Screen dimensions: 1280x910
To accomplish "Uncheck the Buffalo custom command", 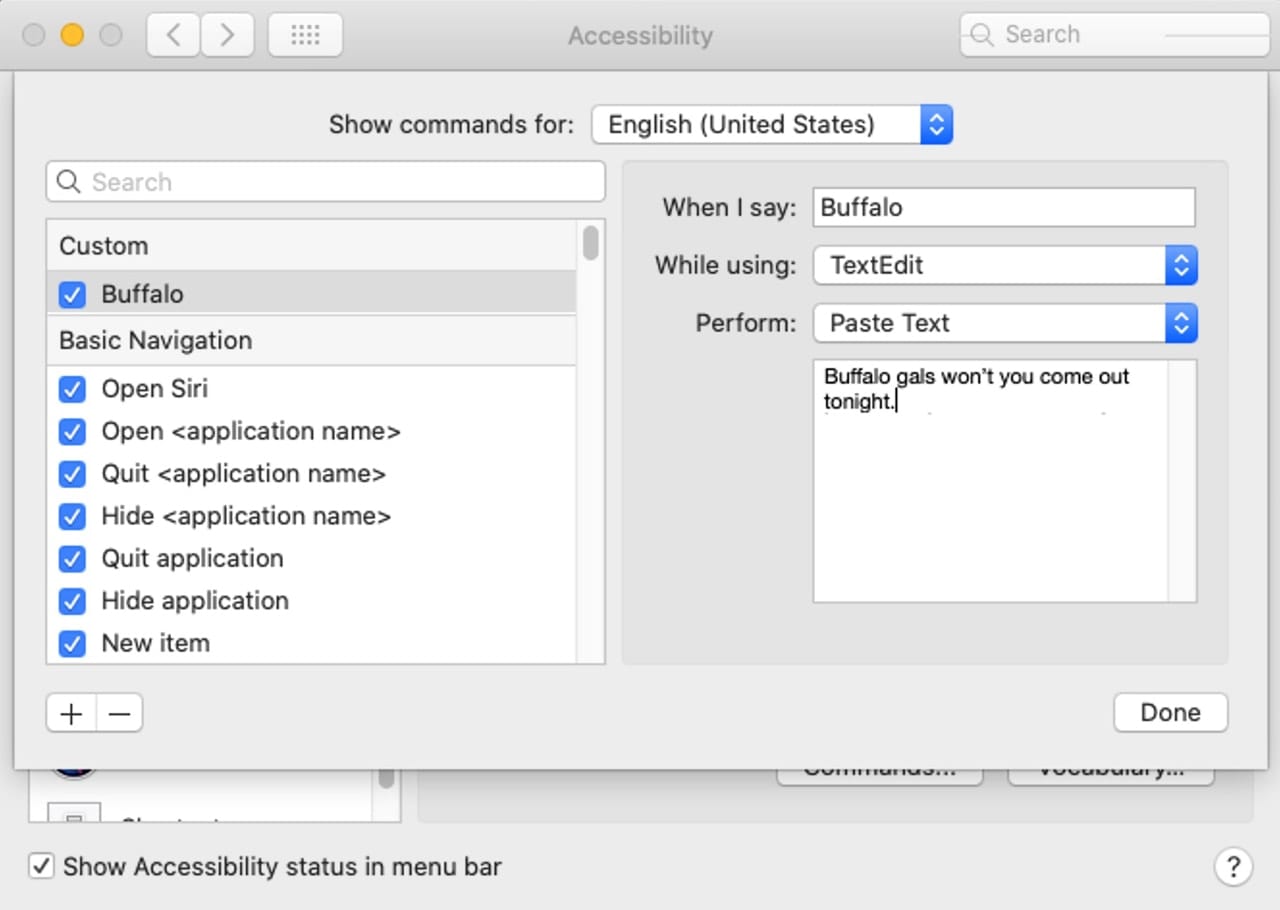I will 72,294.
